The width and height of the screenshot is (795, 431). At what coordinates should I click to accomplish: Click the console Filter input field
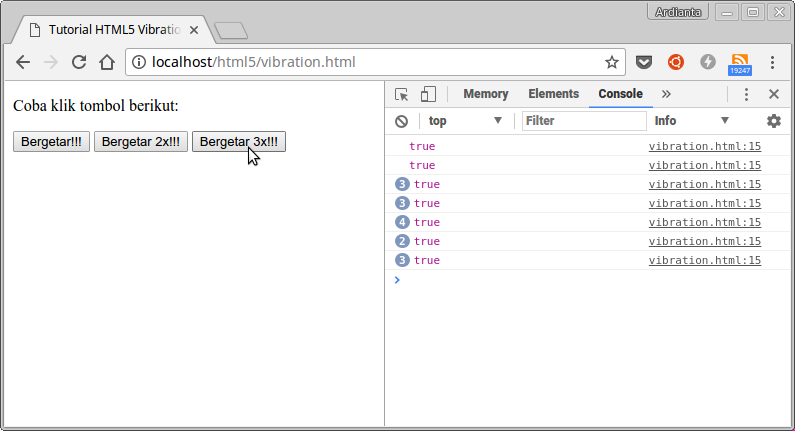[584, 121]
